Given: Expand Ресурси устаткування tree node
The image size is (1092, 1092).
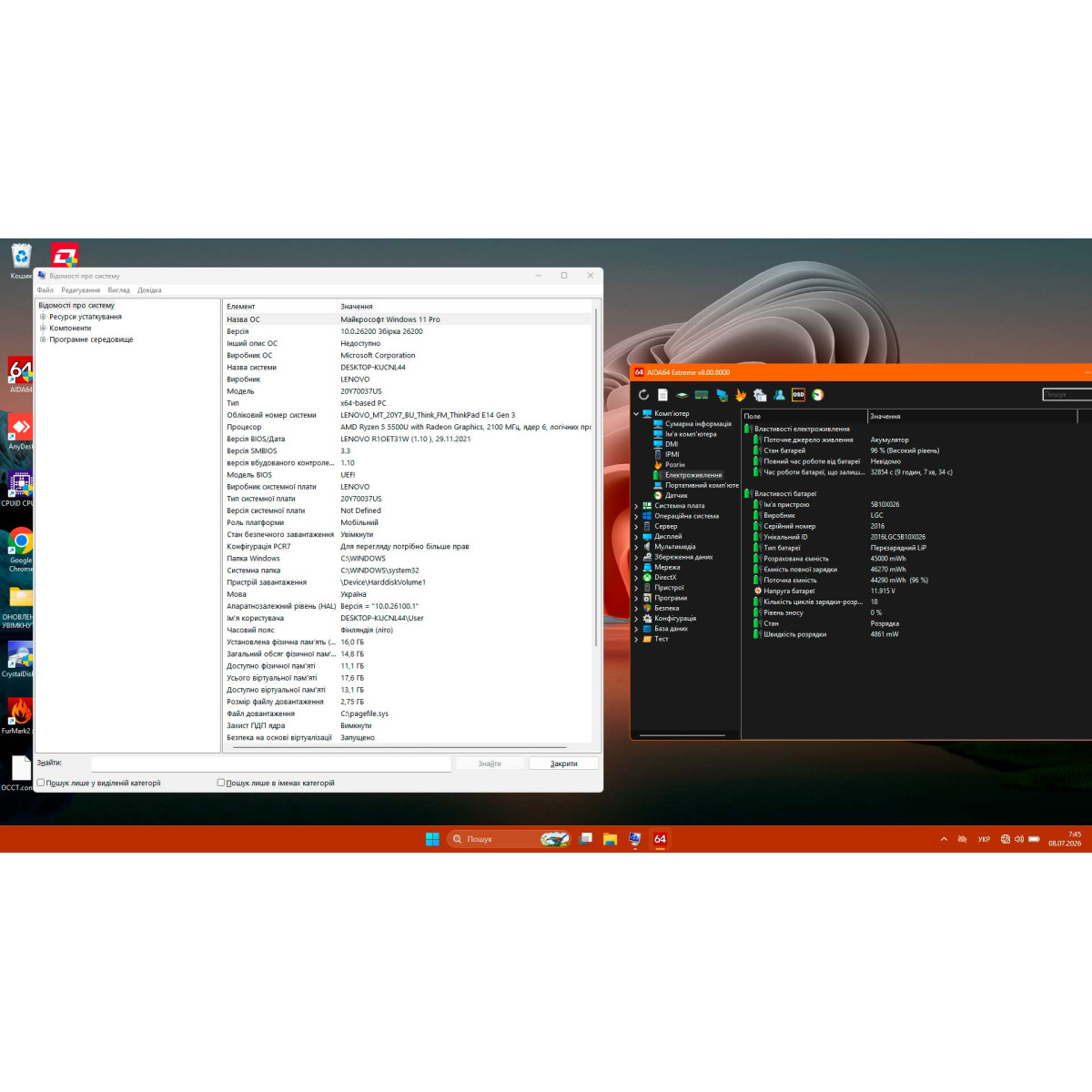Looking at the screenshot, I should 43,317.
